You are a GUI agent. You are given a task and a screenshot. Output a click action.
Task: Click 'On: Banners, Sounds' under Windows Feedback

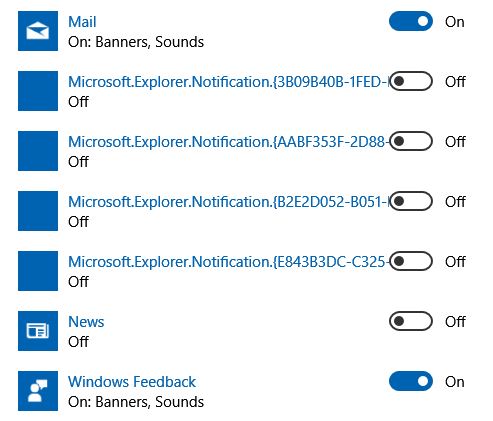[136, 402]
